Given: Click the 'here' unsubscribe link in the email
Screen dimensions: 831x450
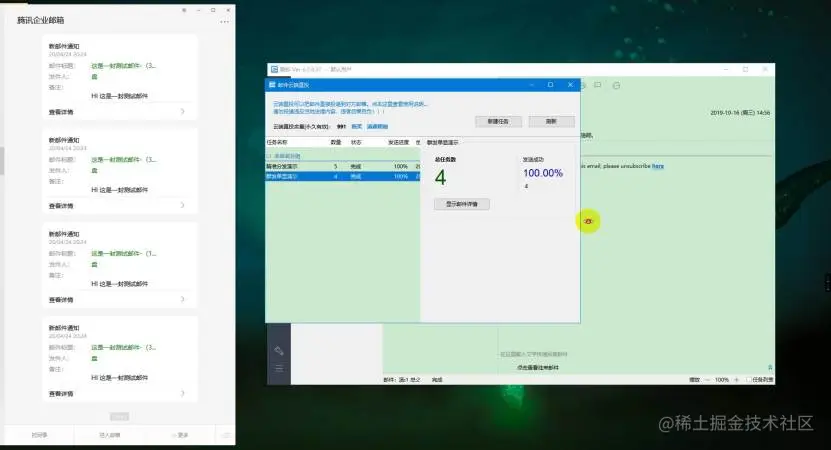Looking at the screenshot, I should (658, 166).
